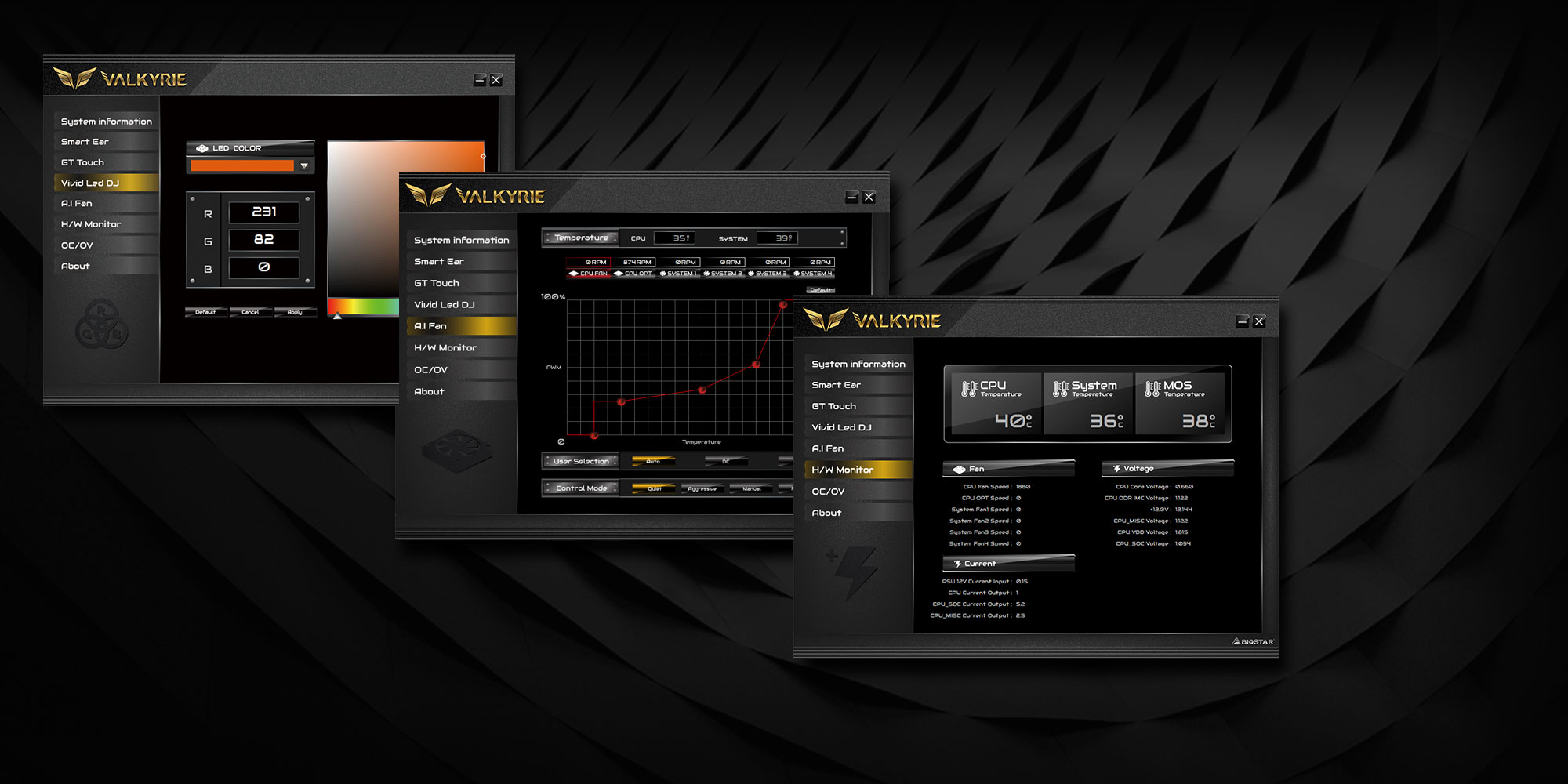Screen dimensions: 1568x784
Task: Select highlighted A.I Fan menu item
Action: click(462, 326)
